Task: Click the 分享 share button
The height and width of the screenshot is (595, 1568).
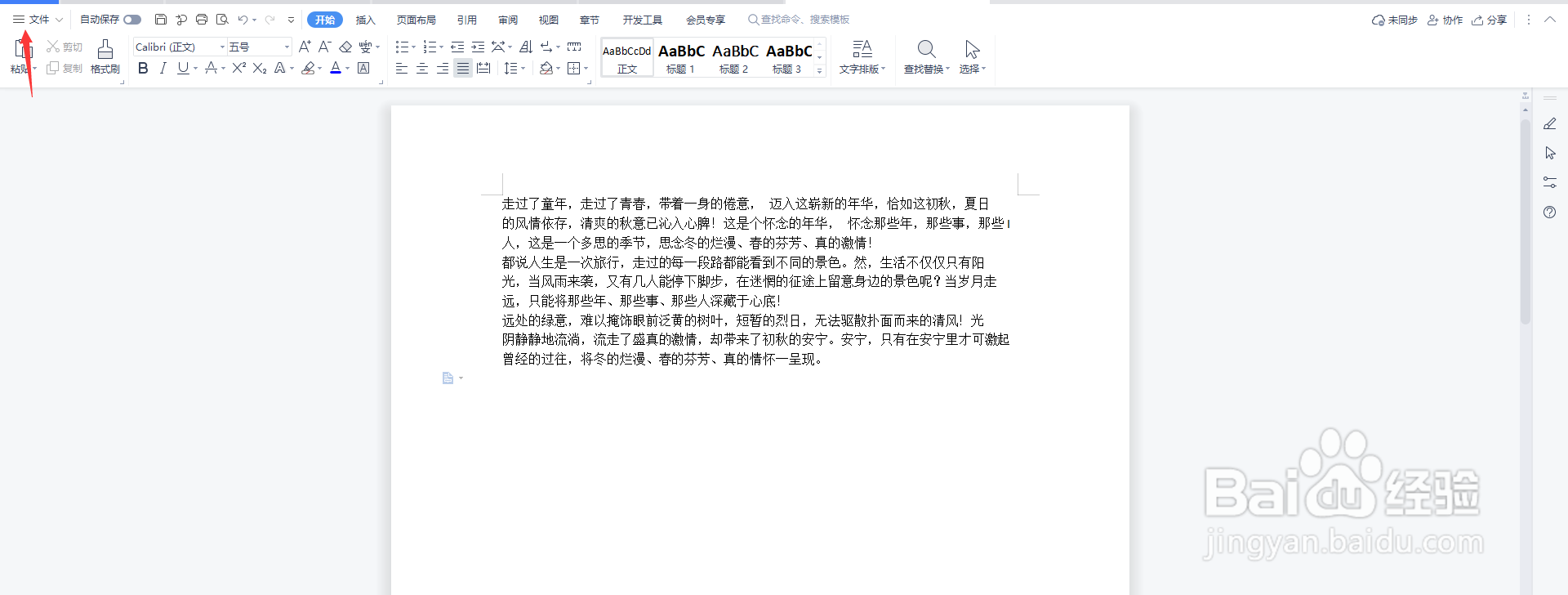Action: coord(1489,20)
